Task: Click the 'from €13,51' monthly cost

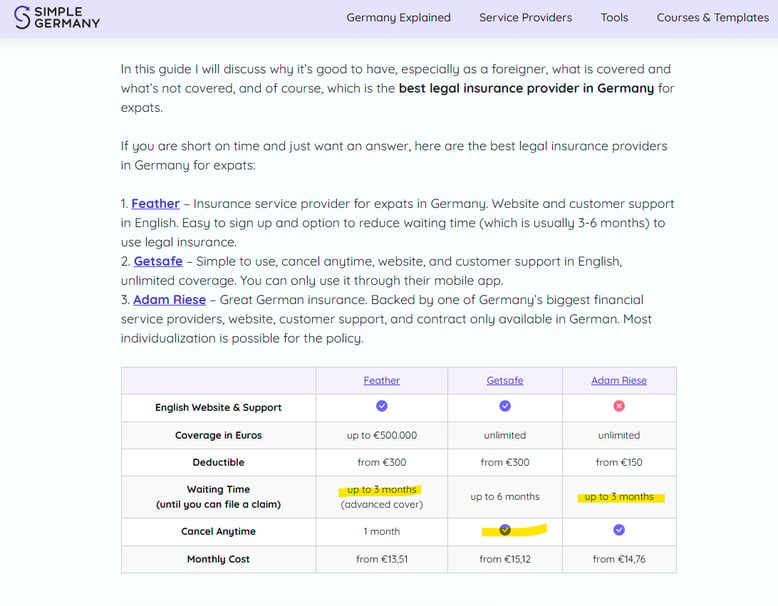Action: coord(382,559)
